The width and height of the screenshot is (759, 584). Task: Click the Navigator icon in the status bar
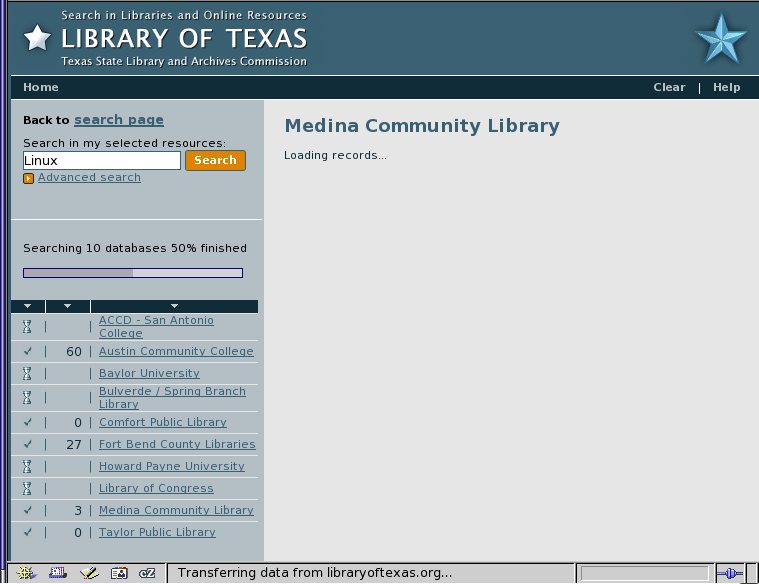pos(25,573)
